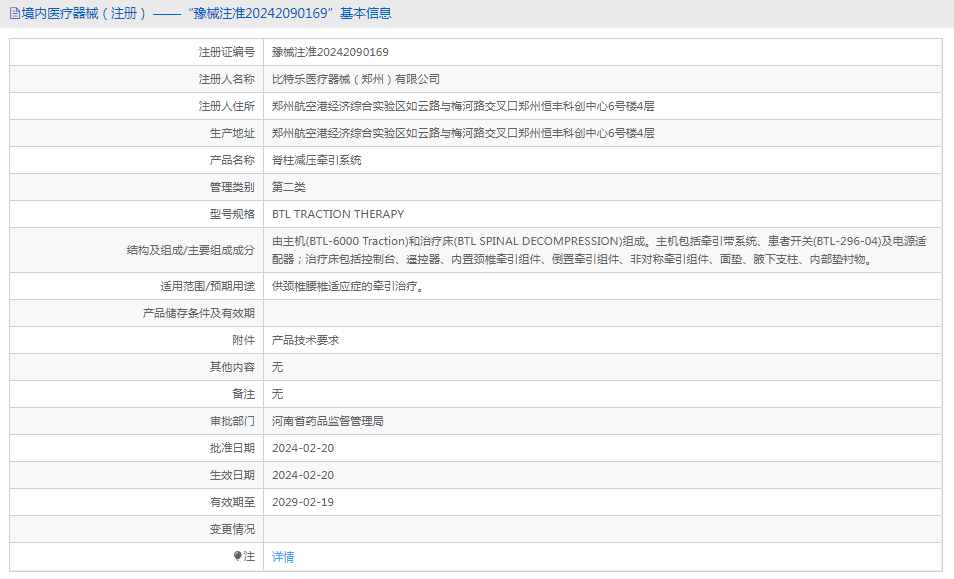
Task: Click the 批准日期 label
Action: pyautogui.click(x=232, y=448)
